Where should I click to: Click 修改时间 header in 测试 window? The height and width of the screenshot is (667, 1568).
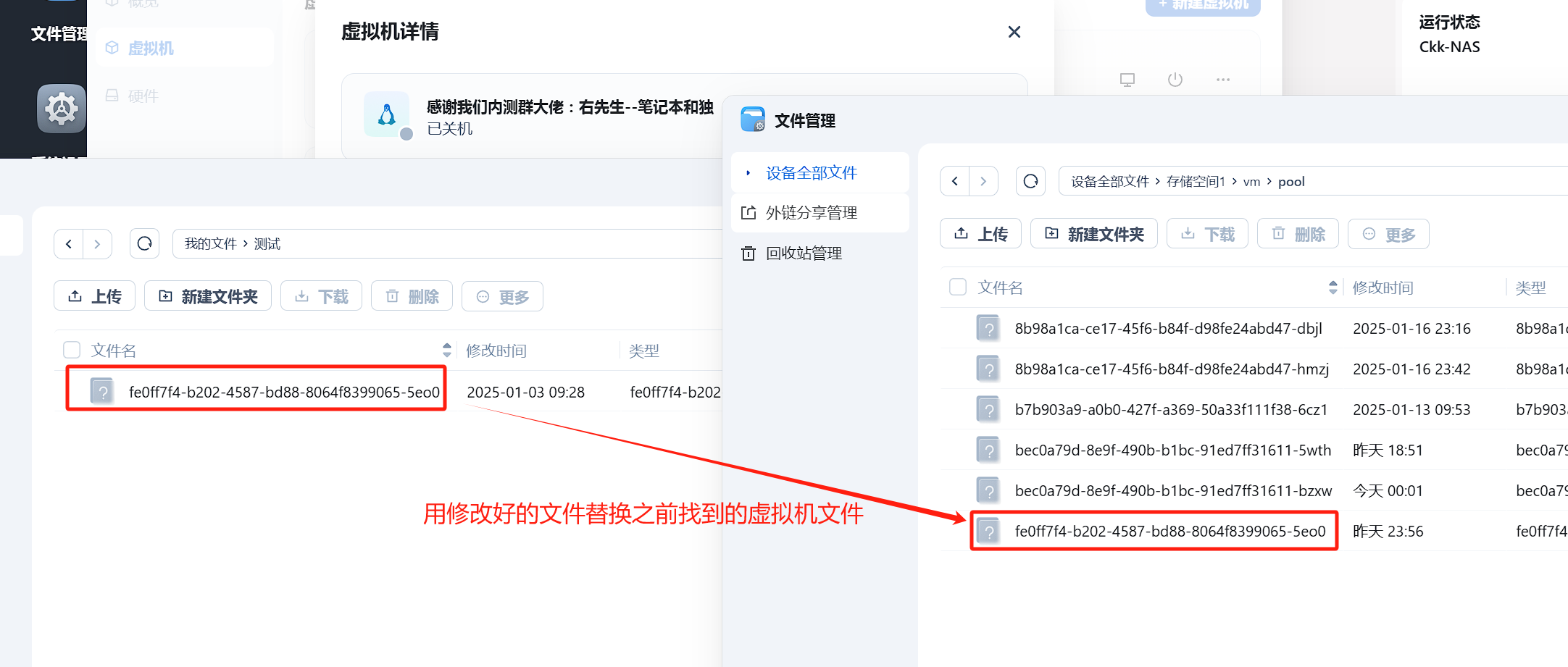click(496, 351)
